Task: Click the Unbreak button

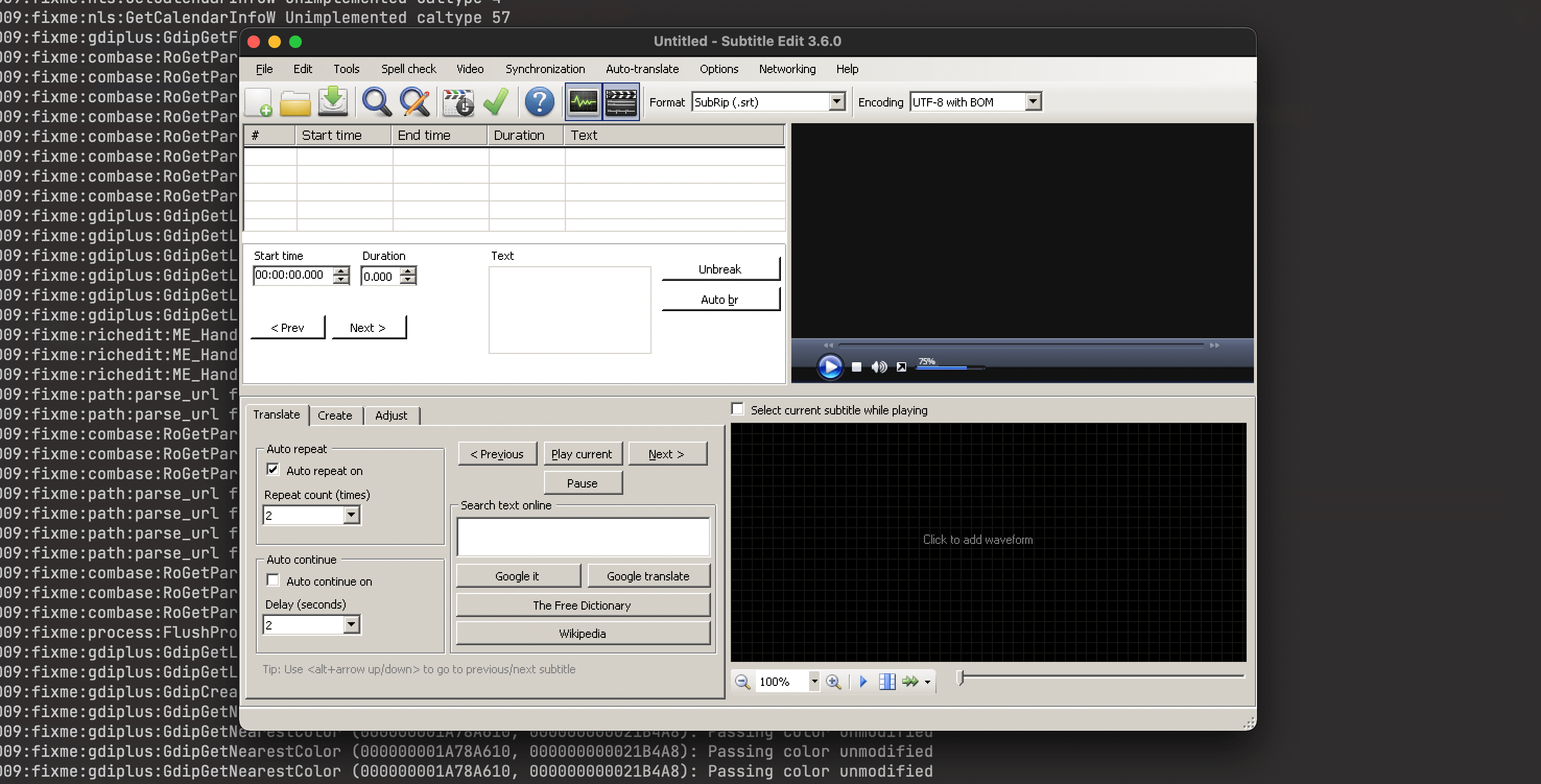Action: [x=720, y=269]
